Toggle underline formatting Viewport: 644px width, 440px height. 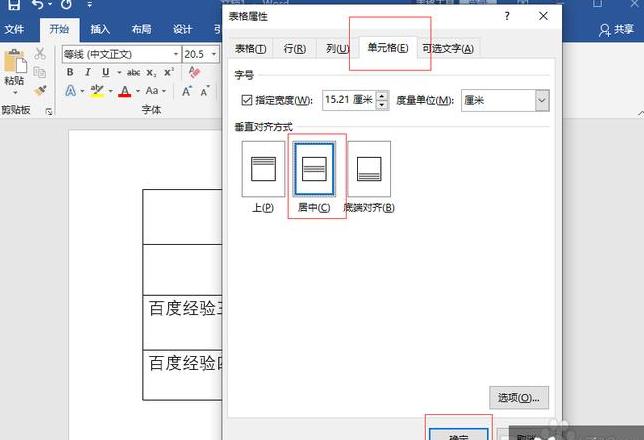tap(106, 72)
